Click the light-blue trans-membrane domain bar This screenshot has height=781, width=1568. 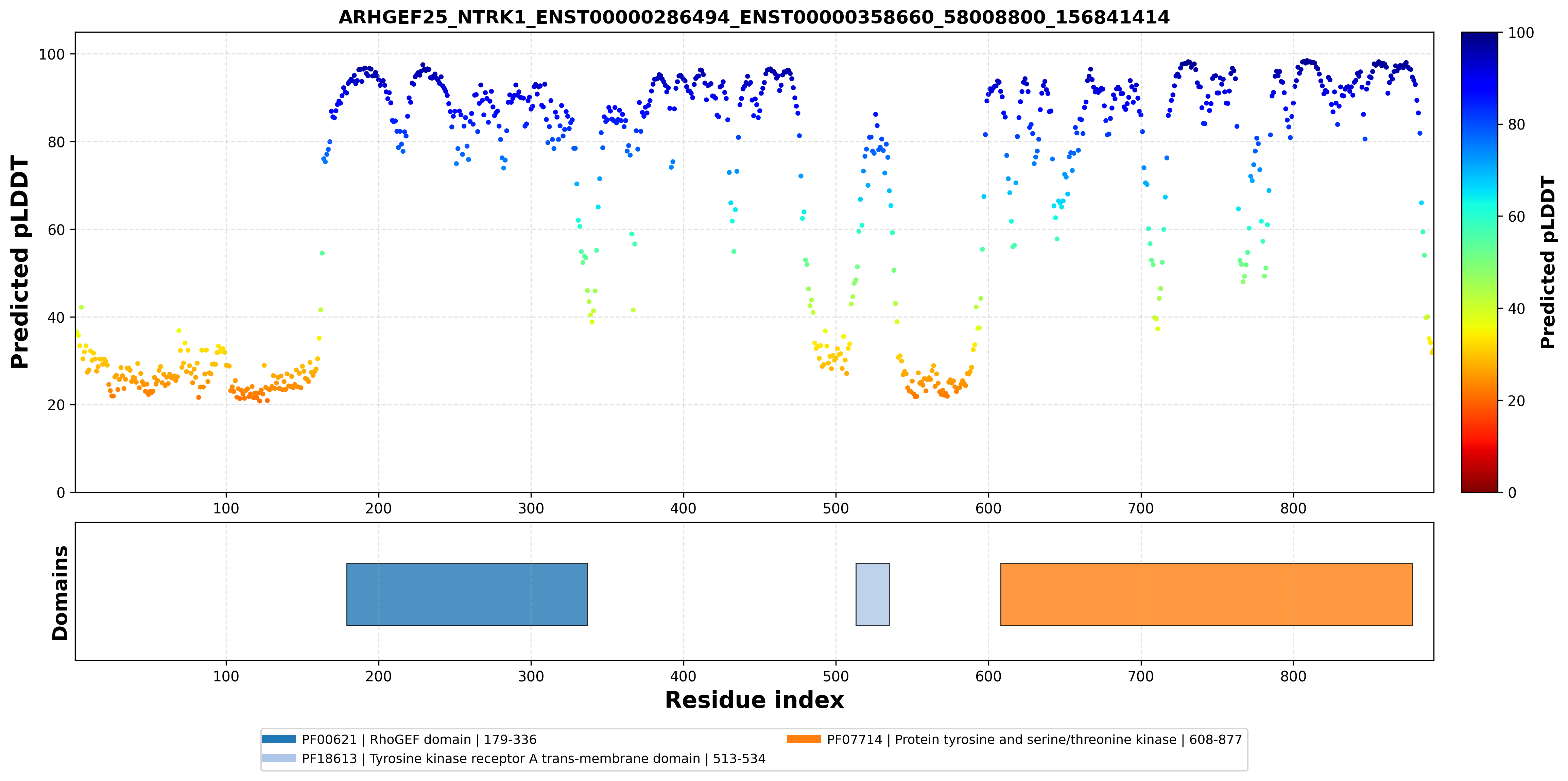872,594
